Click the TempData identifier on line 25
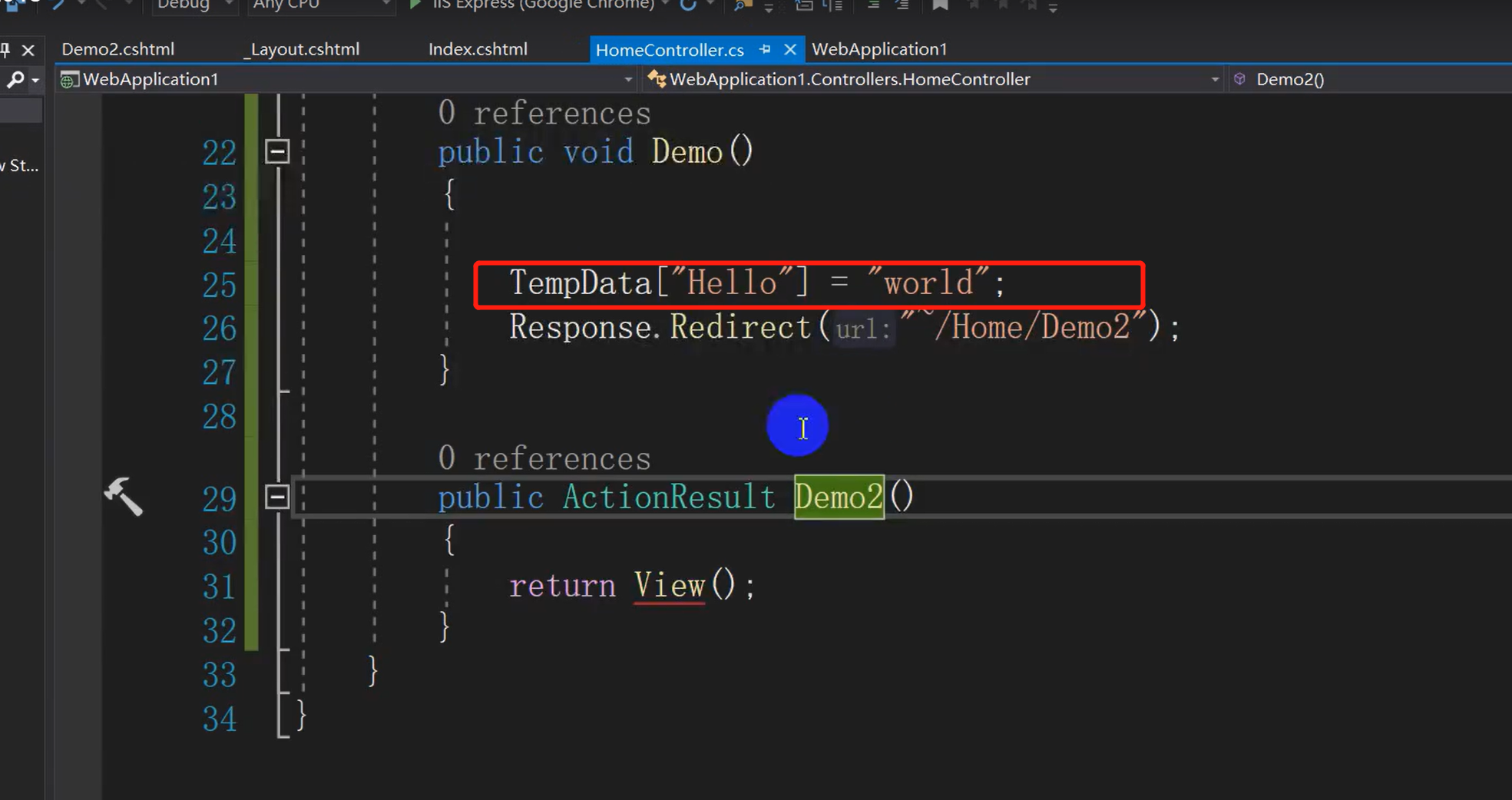 [581, 283]
